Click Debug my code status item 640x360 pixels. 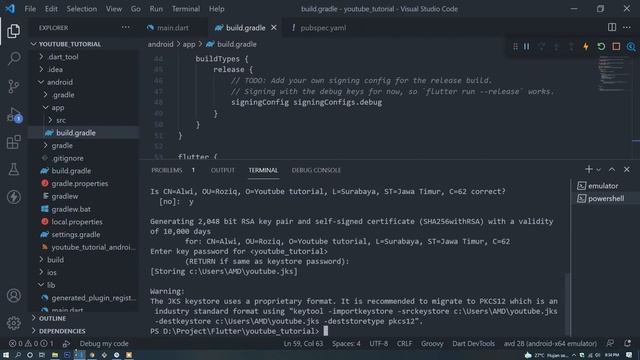(x=104, y=343)
